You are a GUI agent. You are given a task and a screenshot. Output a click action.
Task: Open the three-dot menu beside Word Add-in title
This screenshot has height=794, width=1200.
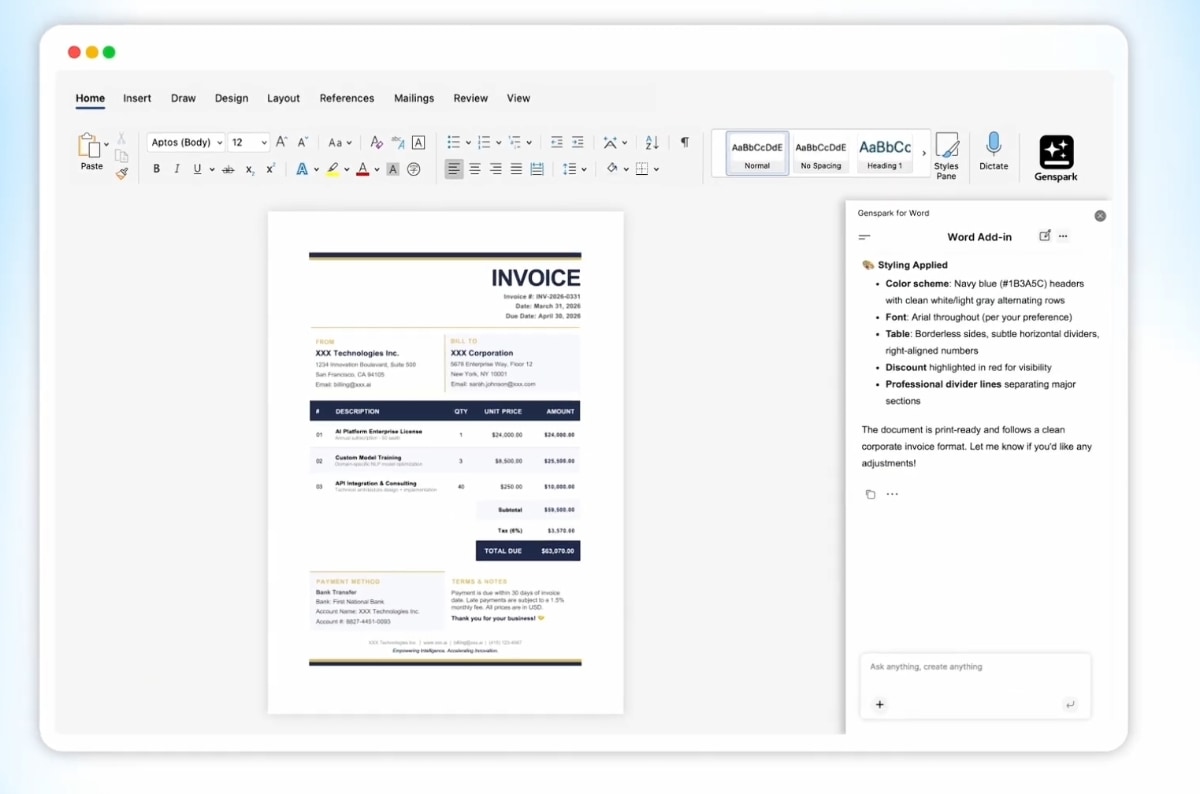tap(1063, 236)
